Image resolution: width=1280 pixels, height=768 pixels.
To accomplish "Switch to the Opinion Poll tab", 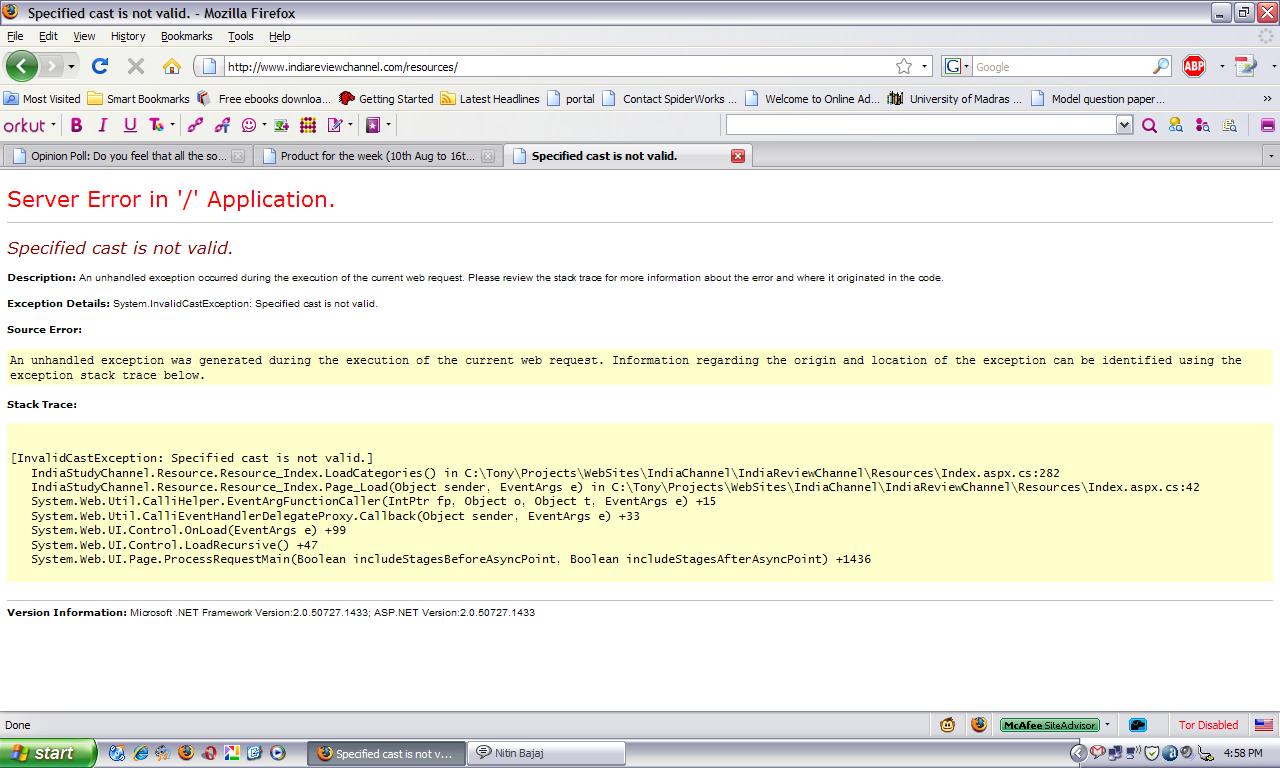I will (127, 156).
